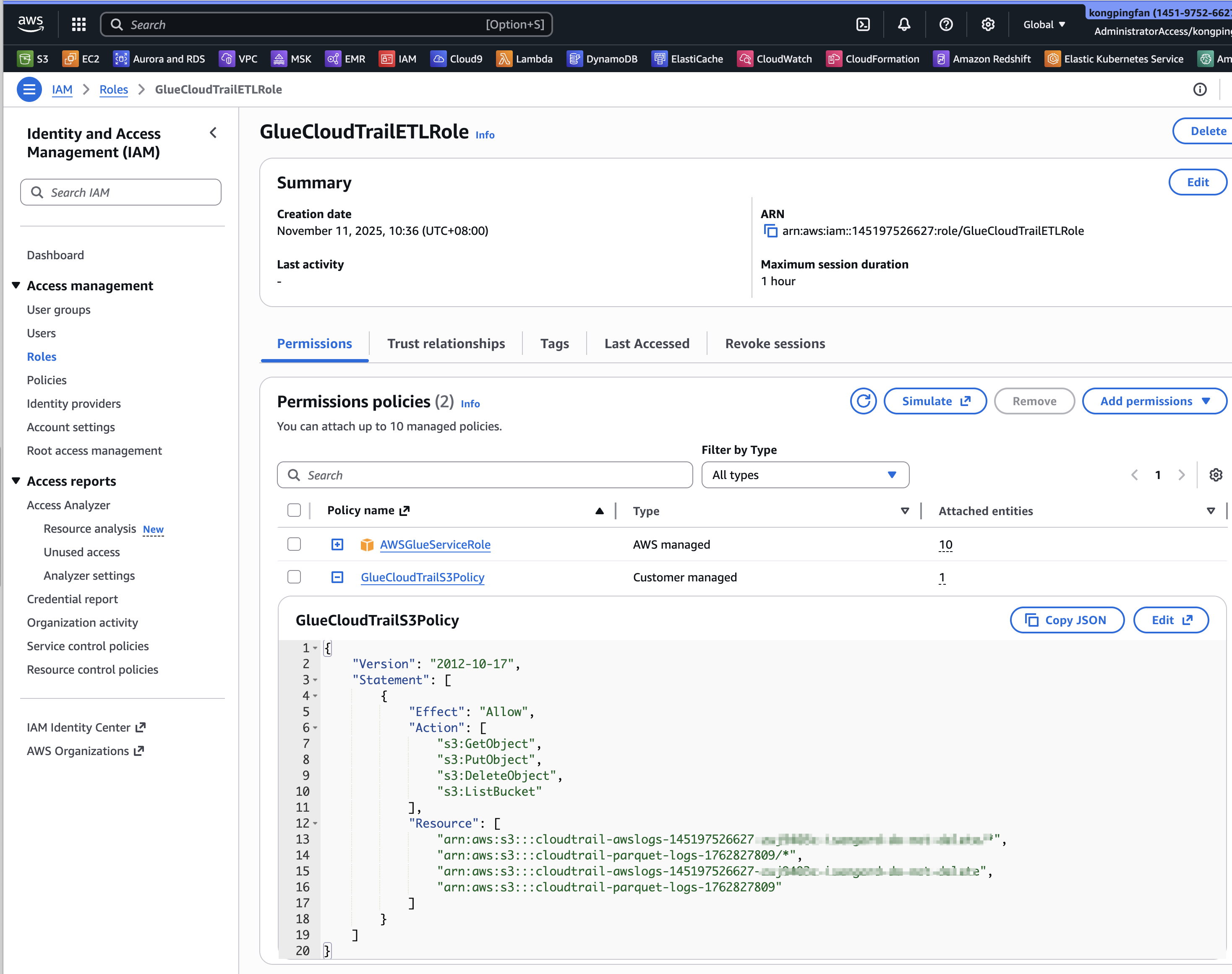1232x974 pixels.
Task: Open the CloudShell terminal icon
Action: point(863,24)
